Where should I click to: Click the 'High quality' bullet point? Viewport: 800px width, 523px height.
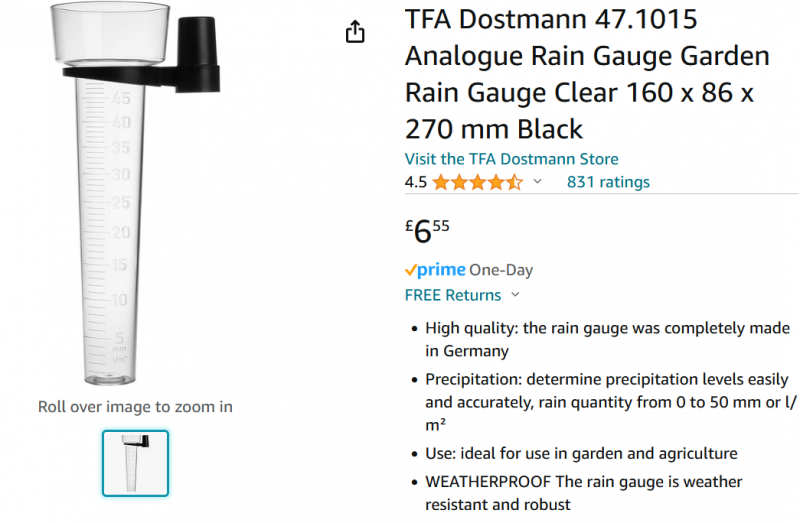(x=607, y=339)
